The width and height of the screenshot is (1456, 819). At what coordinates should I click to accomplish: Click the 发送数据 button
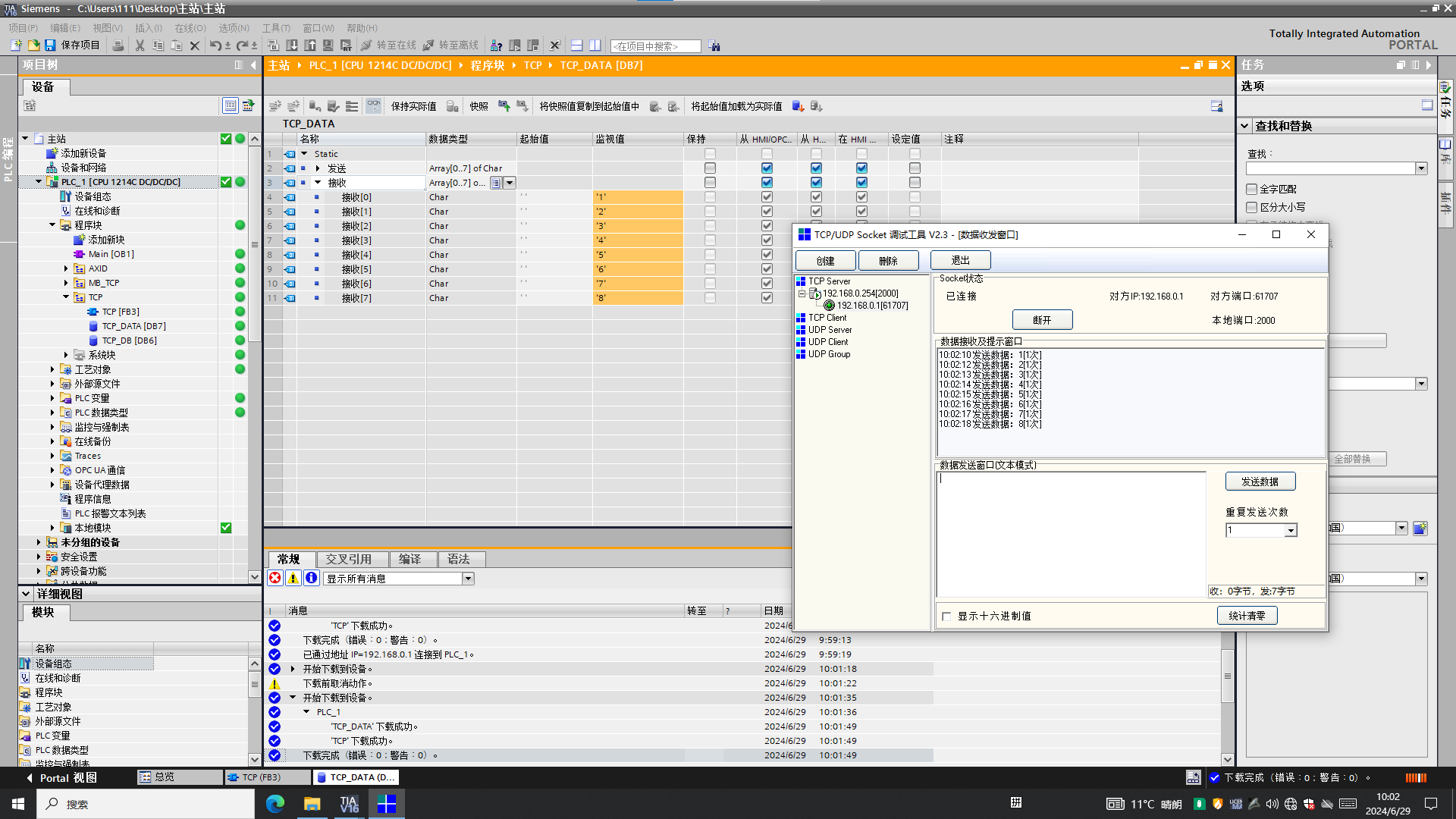coord(1260,482)
